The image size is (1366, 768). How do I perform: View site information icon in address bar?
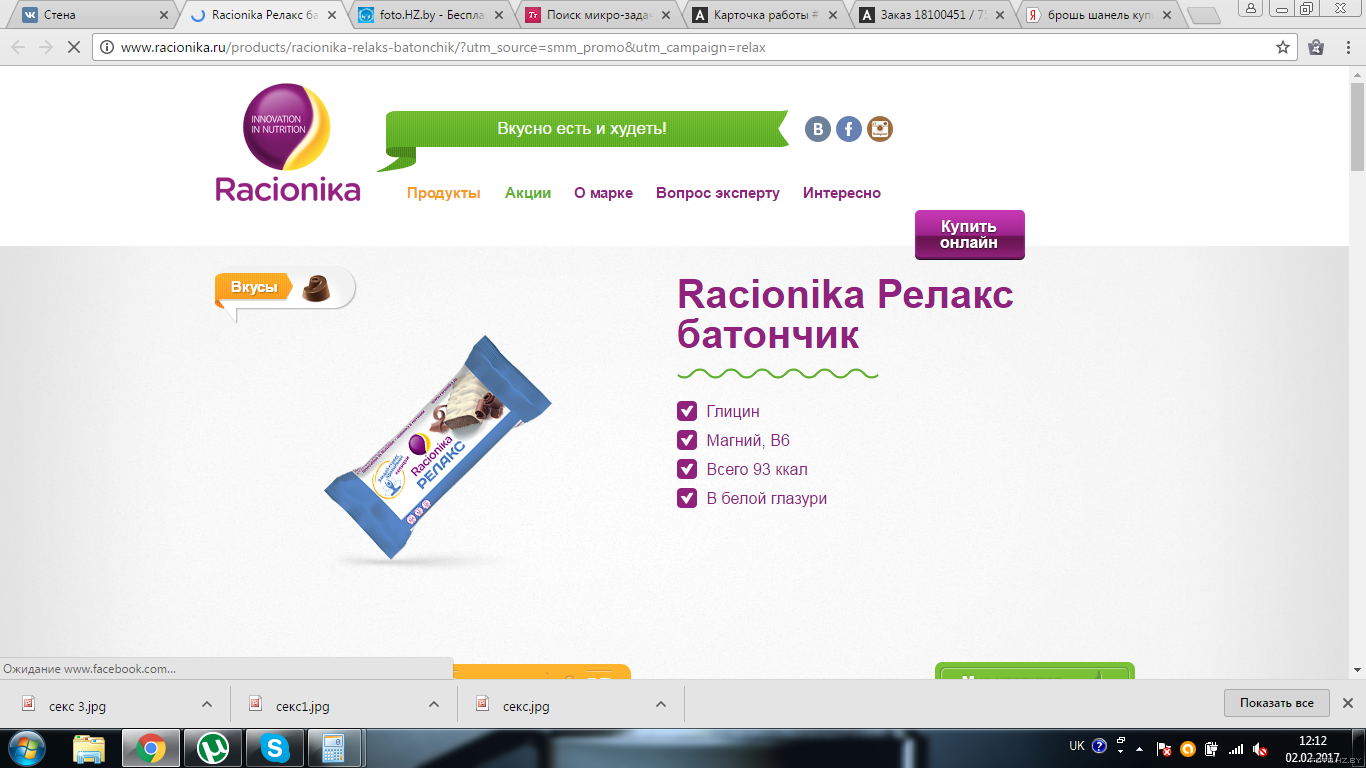coord(107,47)
